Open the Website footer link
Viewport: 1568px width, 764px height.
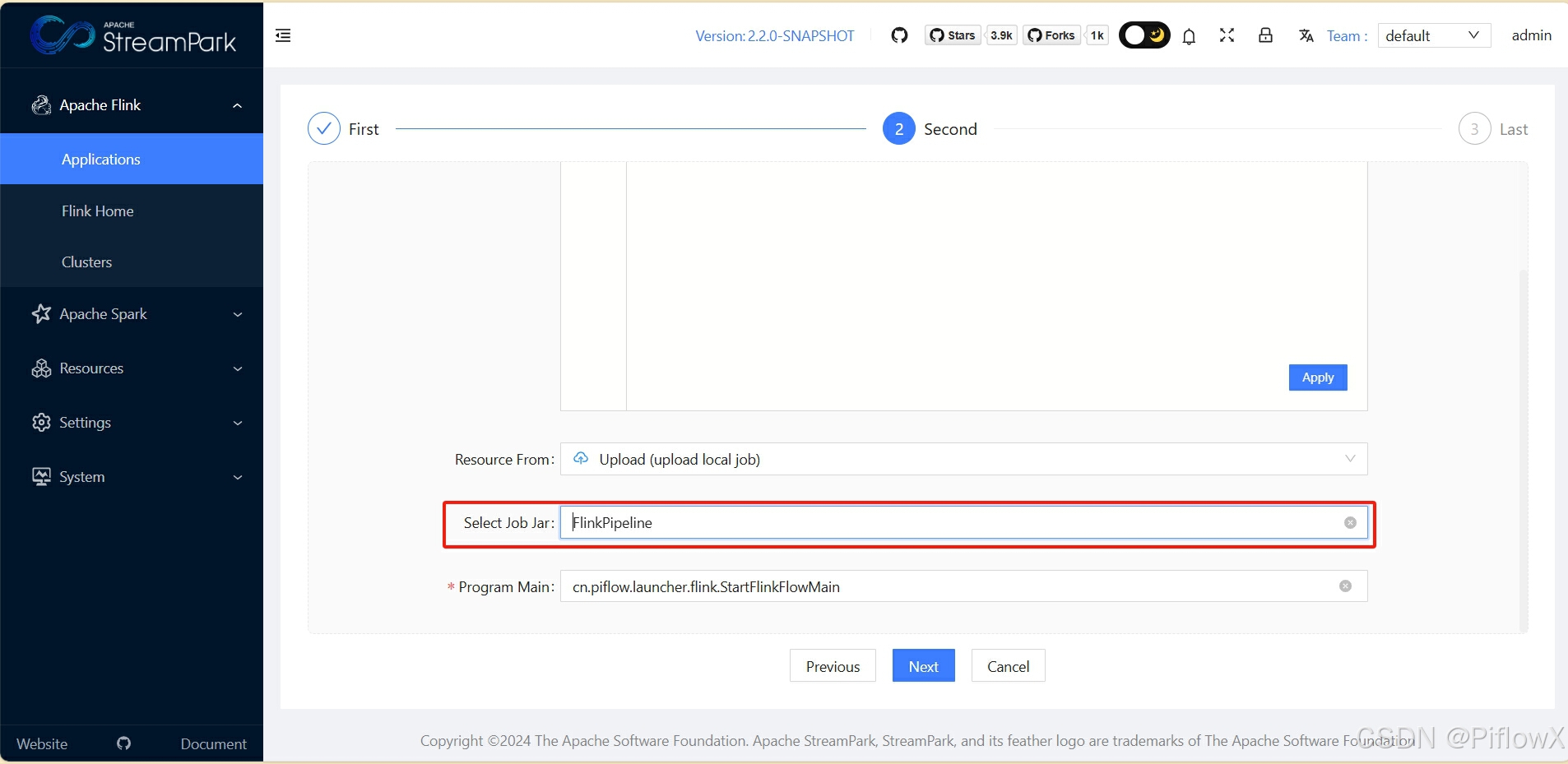coord(42,743)
